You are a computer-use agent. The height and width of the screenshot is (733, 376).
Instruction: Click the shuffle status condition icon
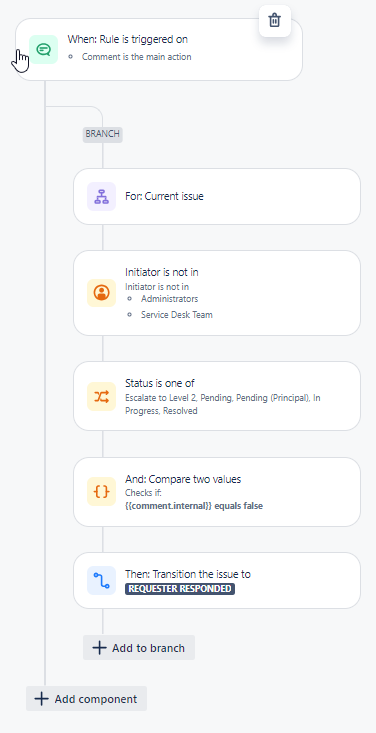[x=101, y=396]
